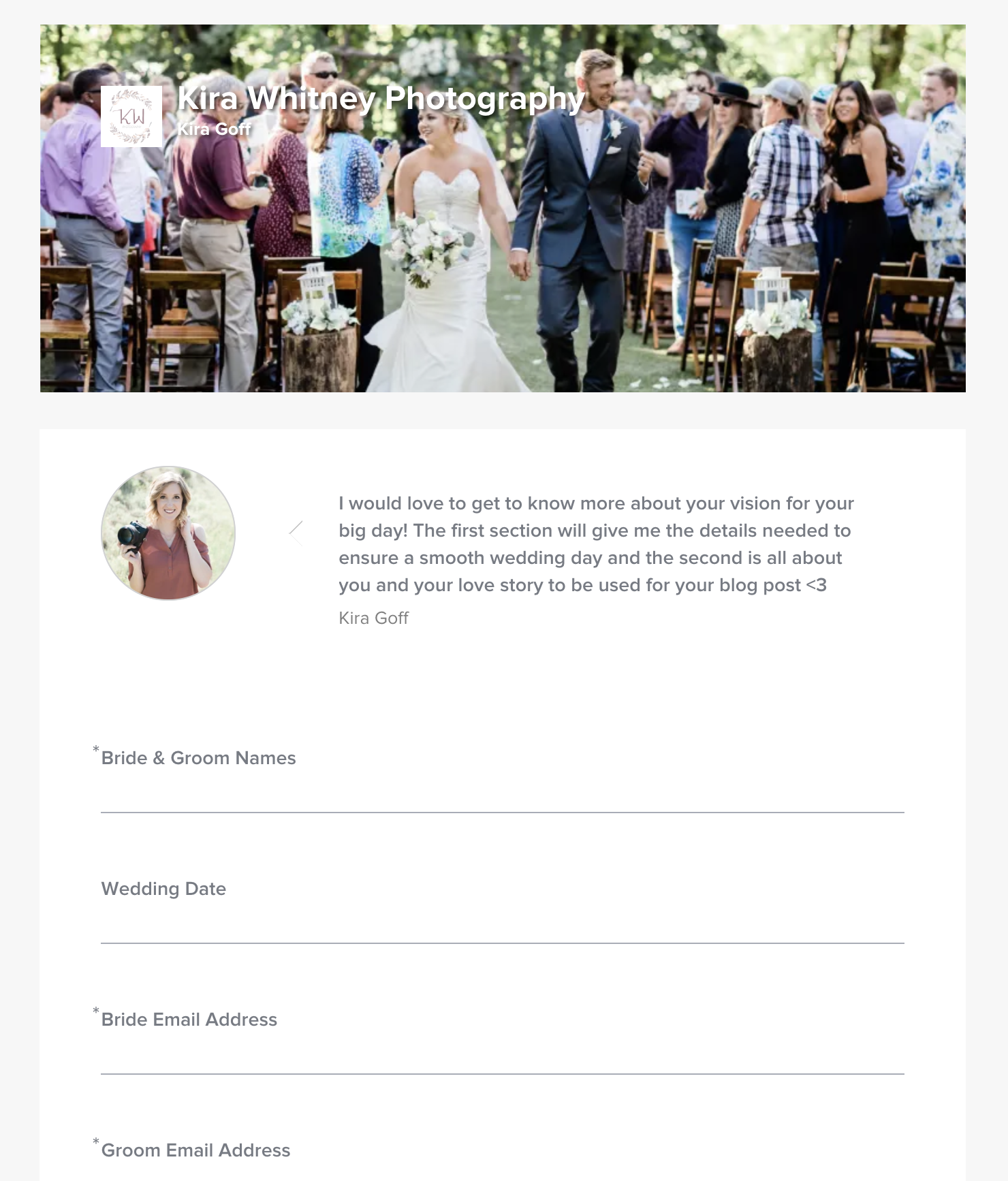The width and height of the screenshot is (1008, 1181).
Task: Click the Groom Email Address label
Action: pyautogui.click(x=196, y=1150)
